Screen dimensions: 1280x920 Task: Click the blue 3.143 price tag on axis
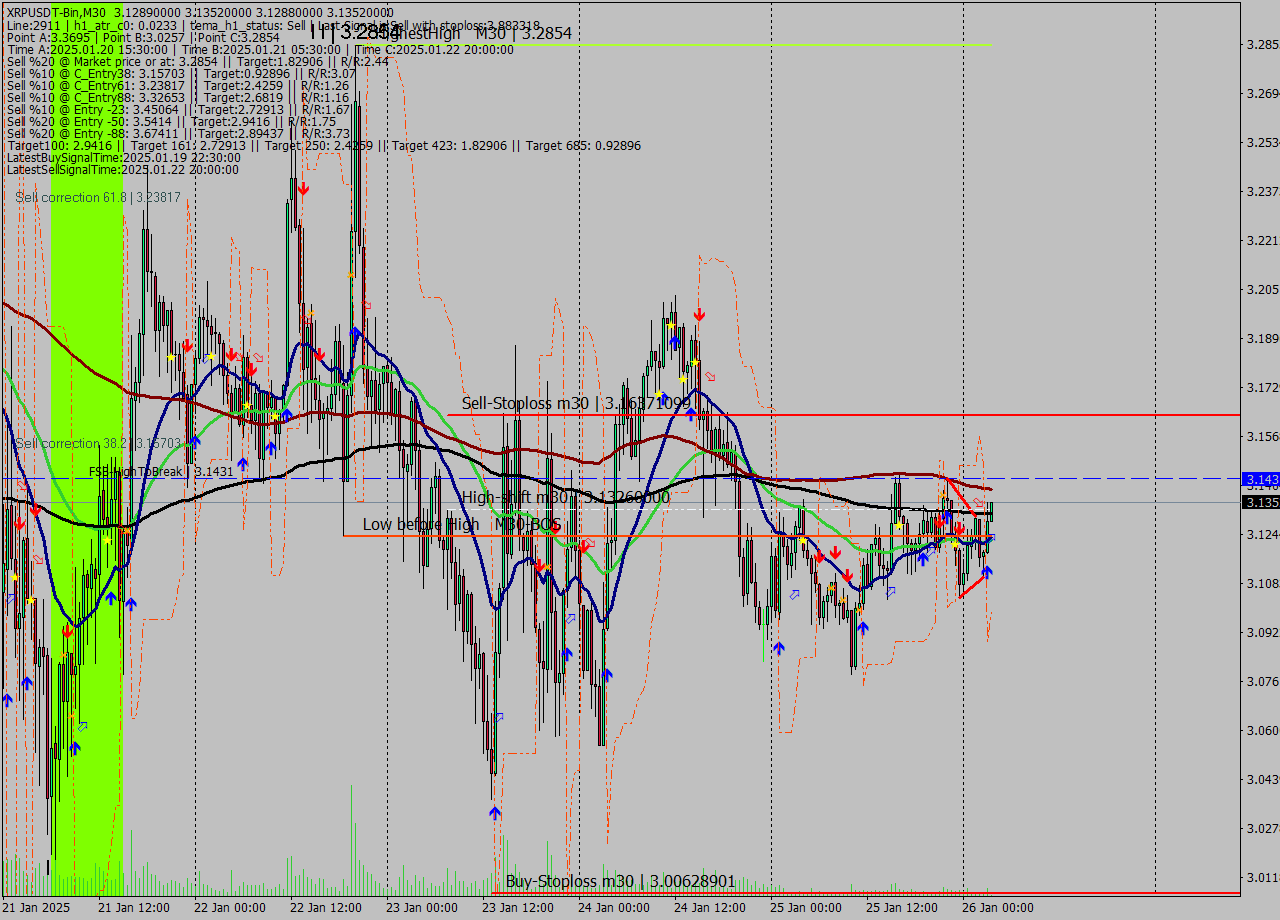coord(1260,479)
